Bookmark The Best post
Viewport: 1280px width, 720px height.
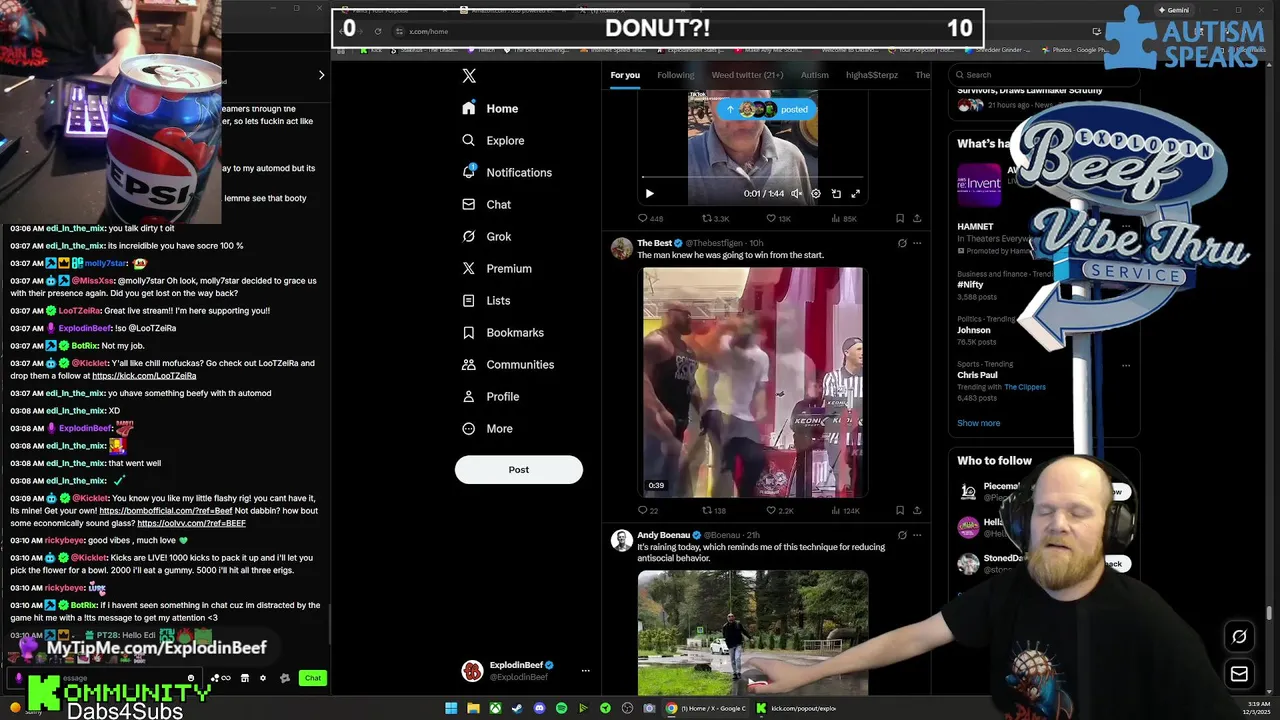(899, 511)
